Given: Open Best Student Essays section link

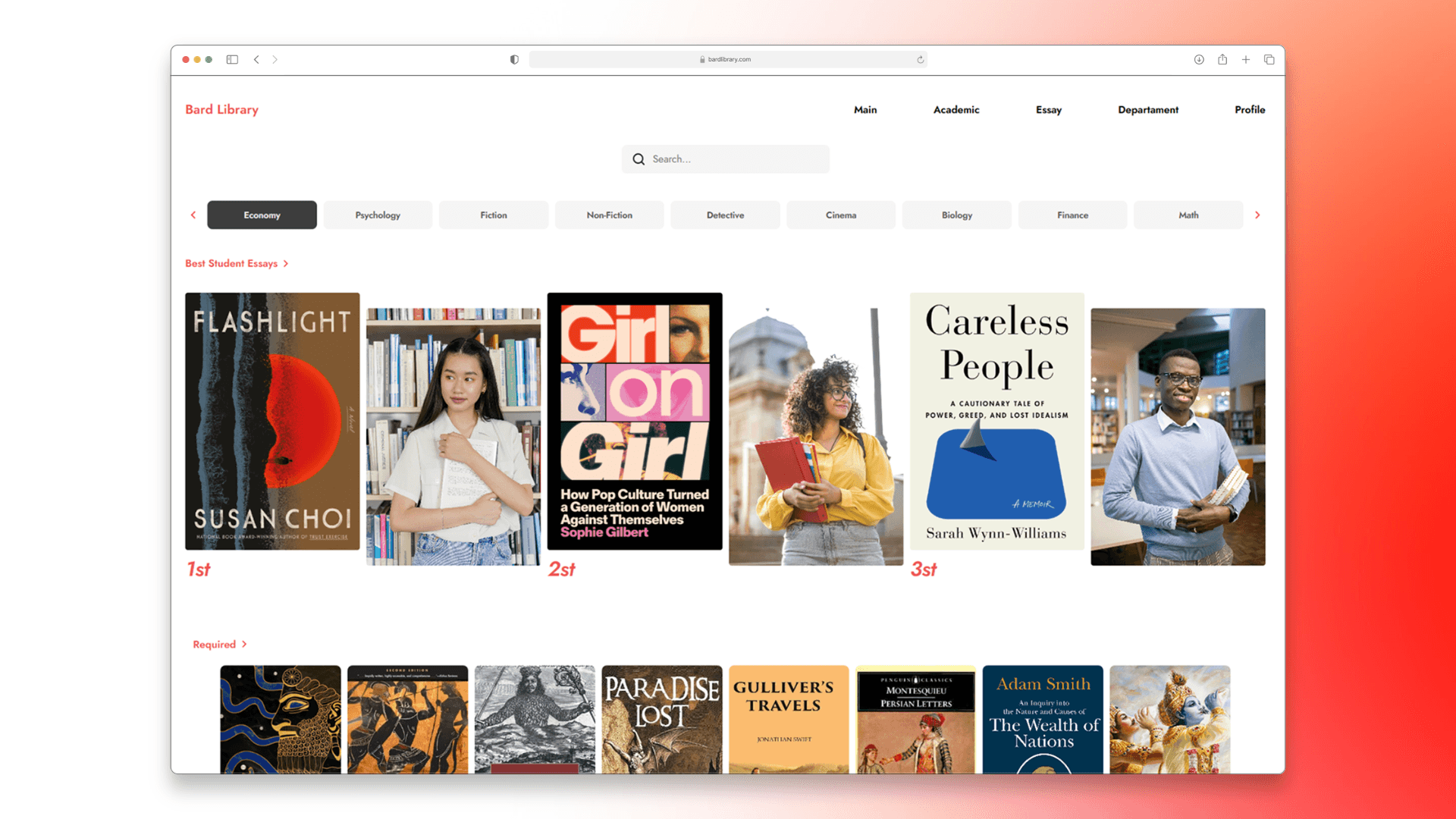Looking at the screenshot, I should coord(237,264).
